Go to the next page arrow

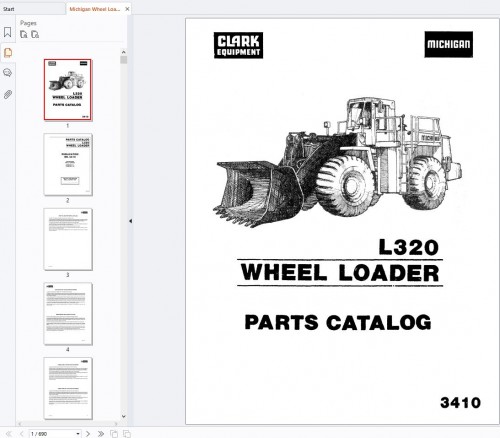pos(88,434)
